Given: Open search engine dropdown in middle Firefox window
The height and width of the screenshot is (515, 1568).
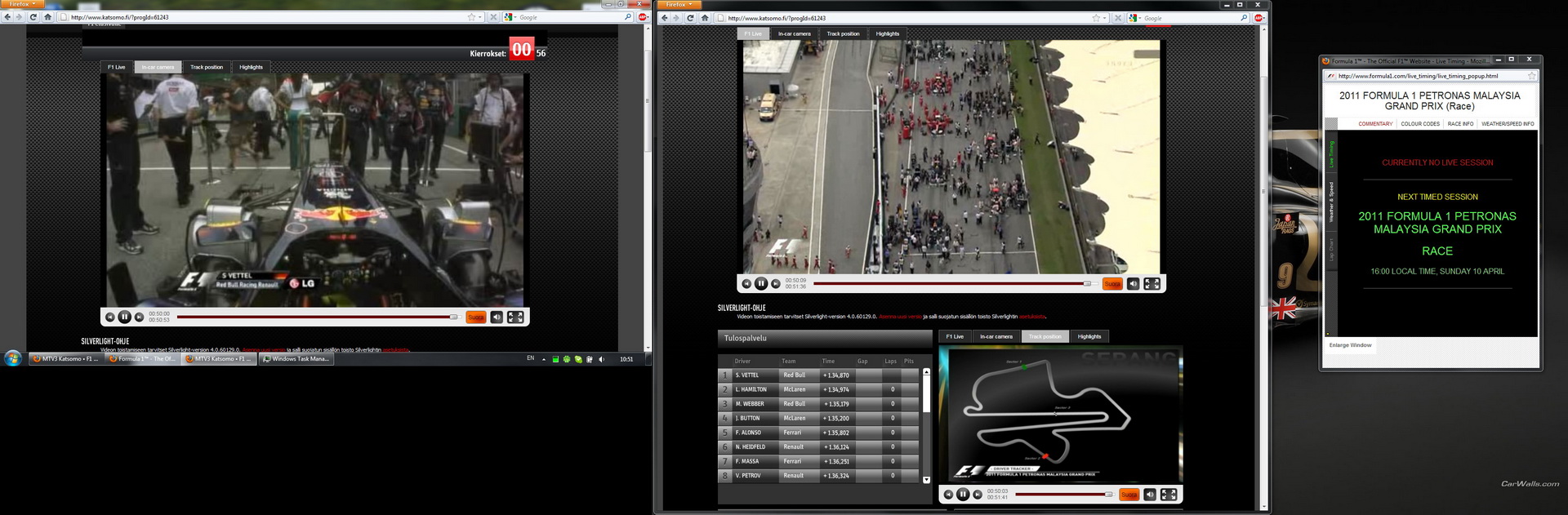Looking at the screenshot, I should pyautogui.click(x=1134, y=18).
